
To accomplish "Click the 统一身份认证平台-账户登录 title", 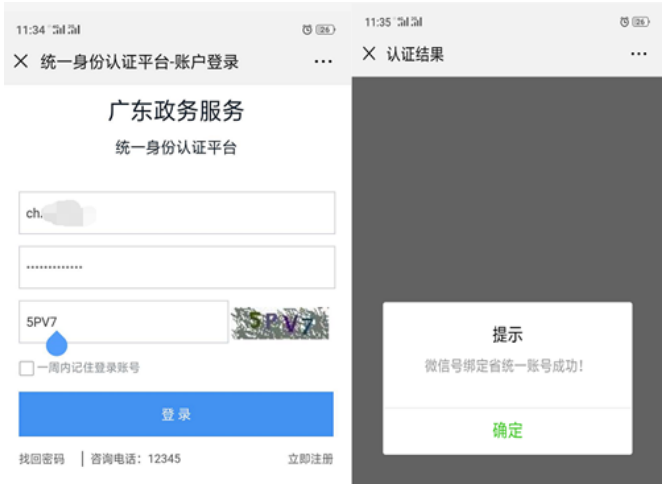I will coord(140,62).
